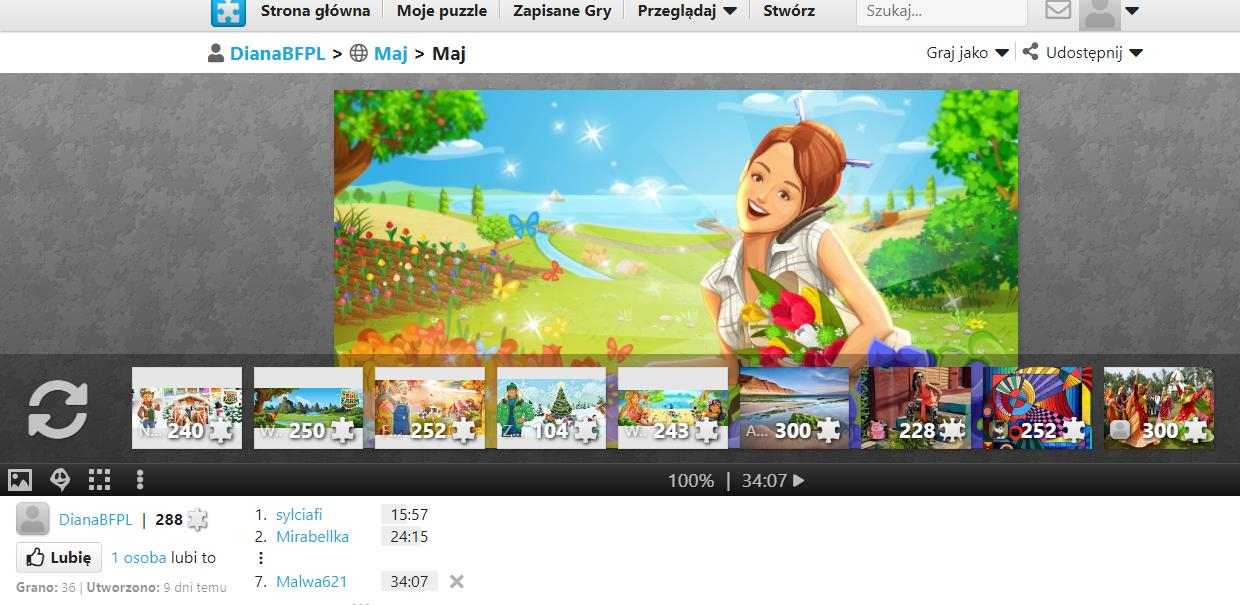Show the puzzle image preview icon
The height and width of the screenshot is (605, 1240).
20,480
